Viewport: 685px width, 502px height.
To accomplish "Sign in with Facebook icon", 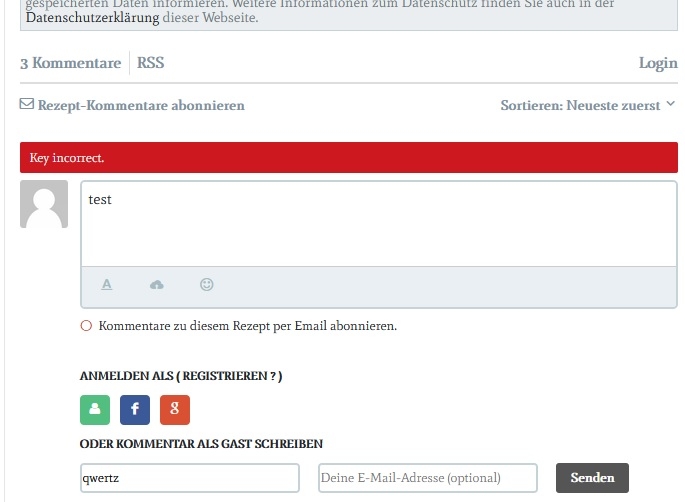I will (135, 410).
